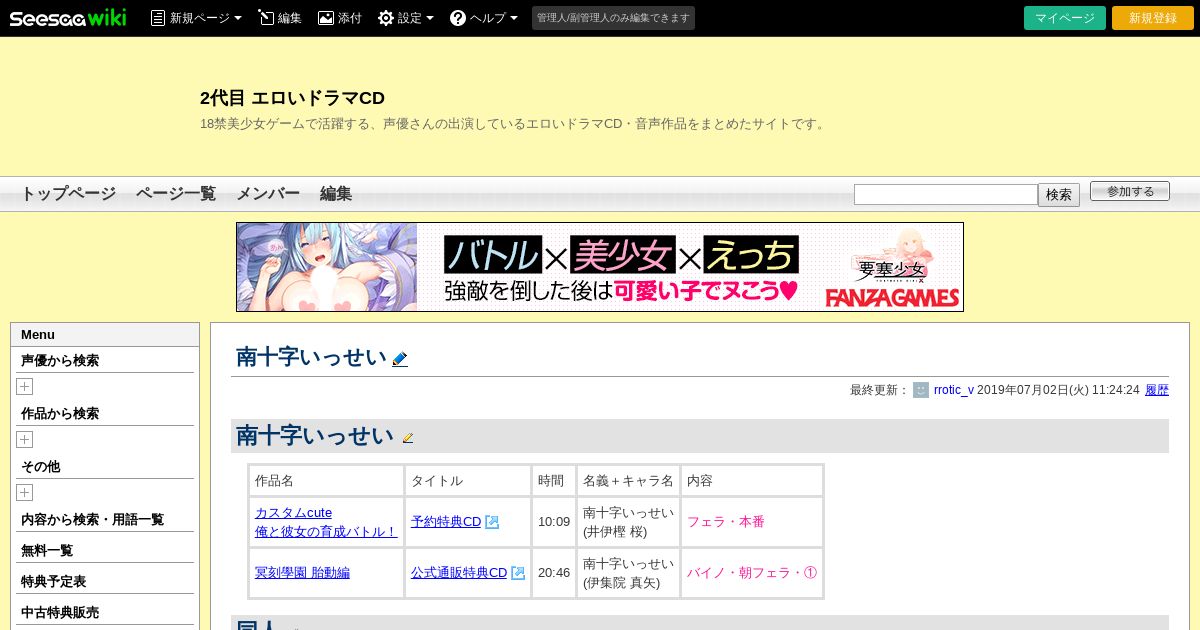The image size is (1200, 630).
Task: Open the ヘルプ help dropdown
Action: click(x=484, y=18)
